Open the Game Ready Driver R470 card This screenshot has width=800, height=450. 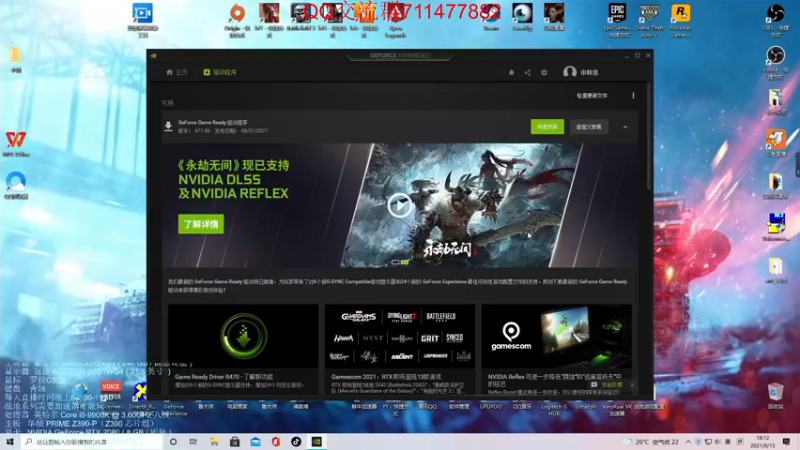(x=243, y=349)
